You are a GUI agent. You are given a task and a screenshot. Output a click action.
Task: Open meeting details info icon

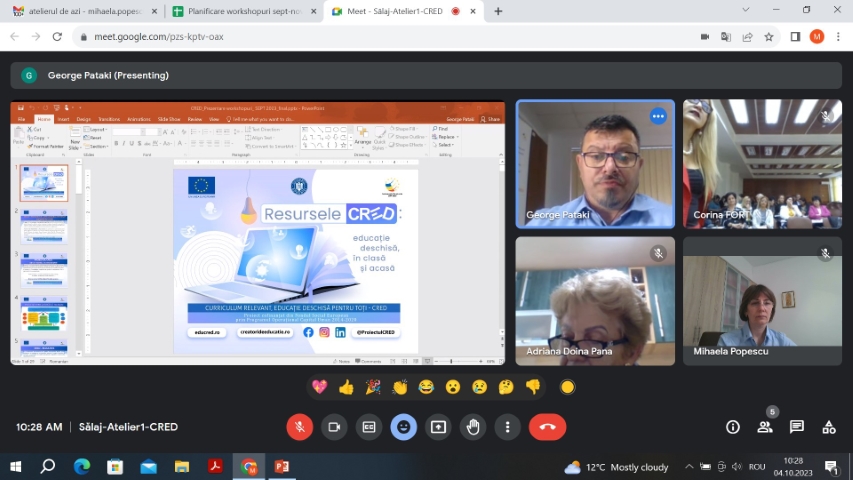[x=733, y=427]
